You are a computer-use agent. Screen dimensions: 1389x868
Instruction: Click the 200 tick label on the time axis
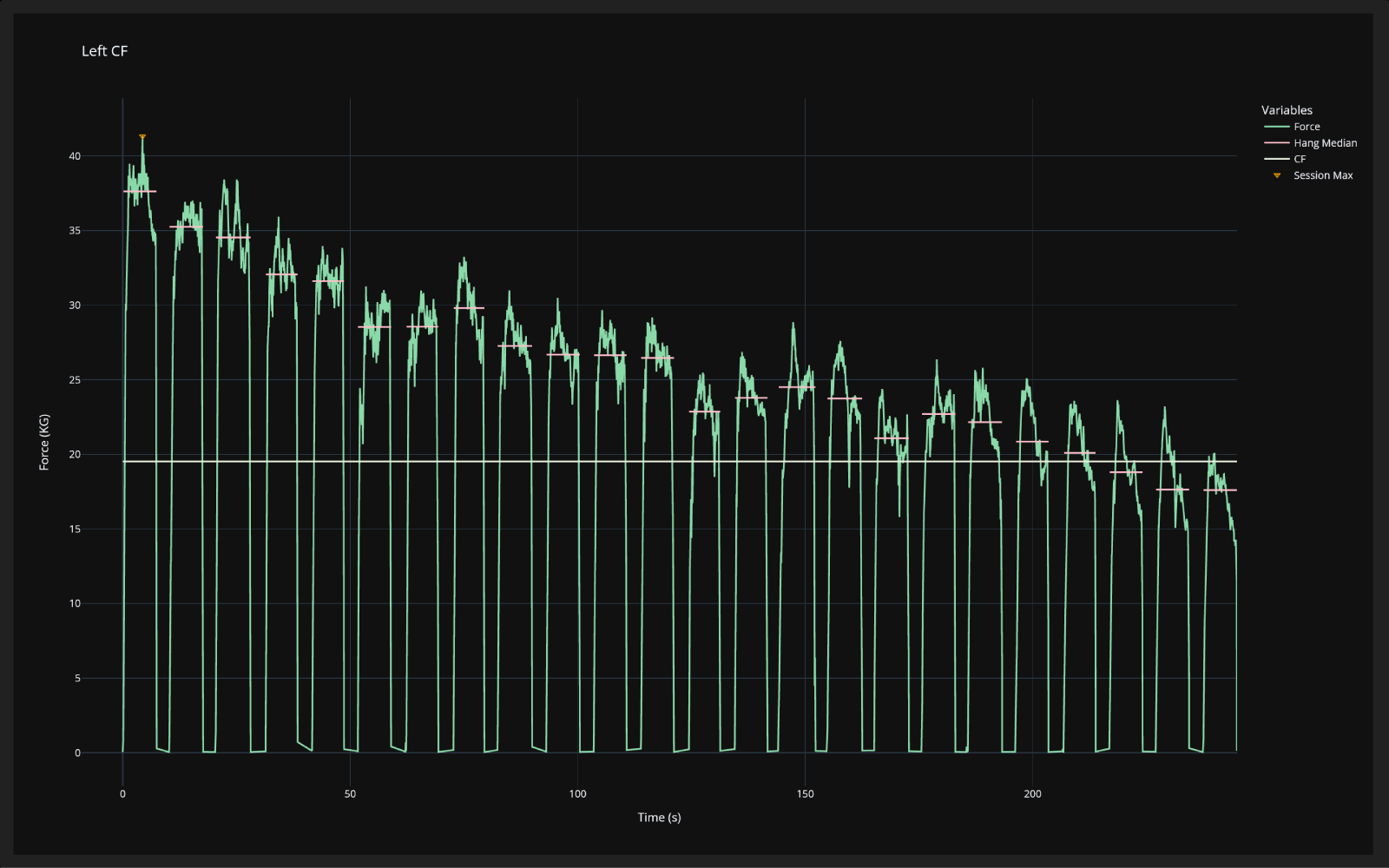(1032, 794)
